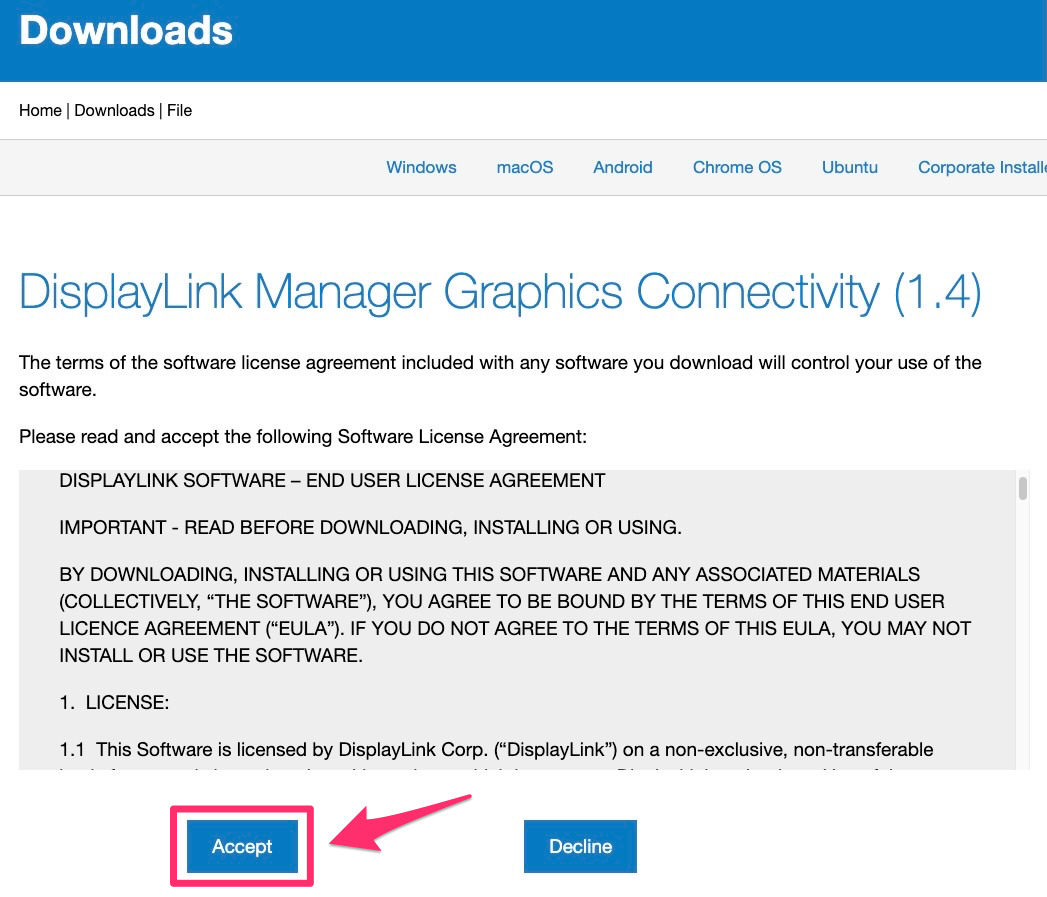The image size is (1047, 897).
Task: Click the 'Please read and accept' instruction text
Action: click(302, 436)
